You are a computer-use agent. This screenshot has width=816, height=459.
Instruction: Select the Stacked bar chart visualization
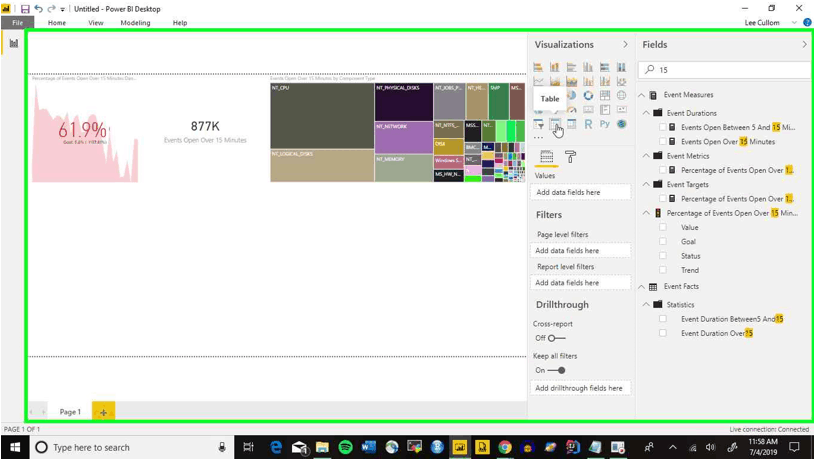[x=538, y=67]
